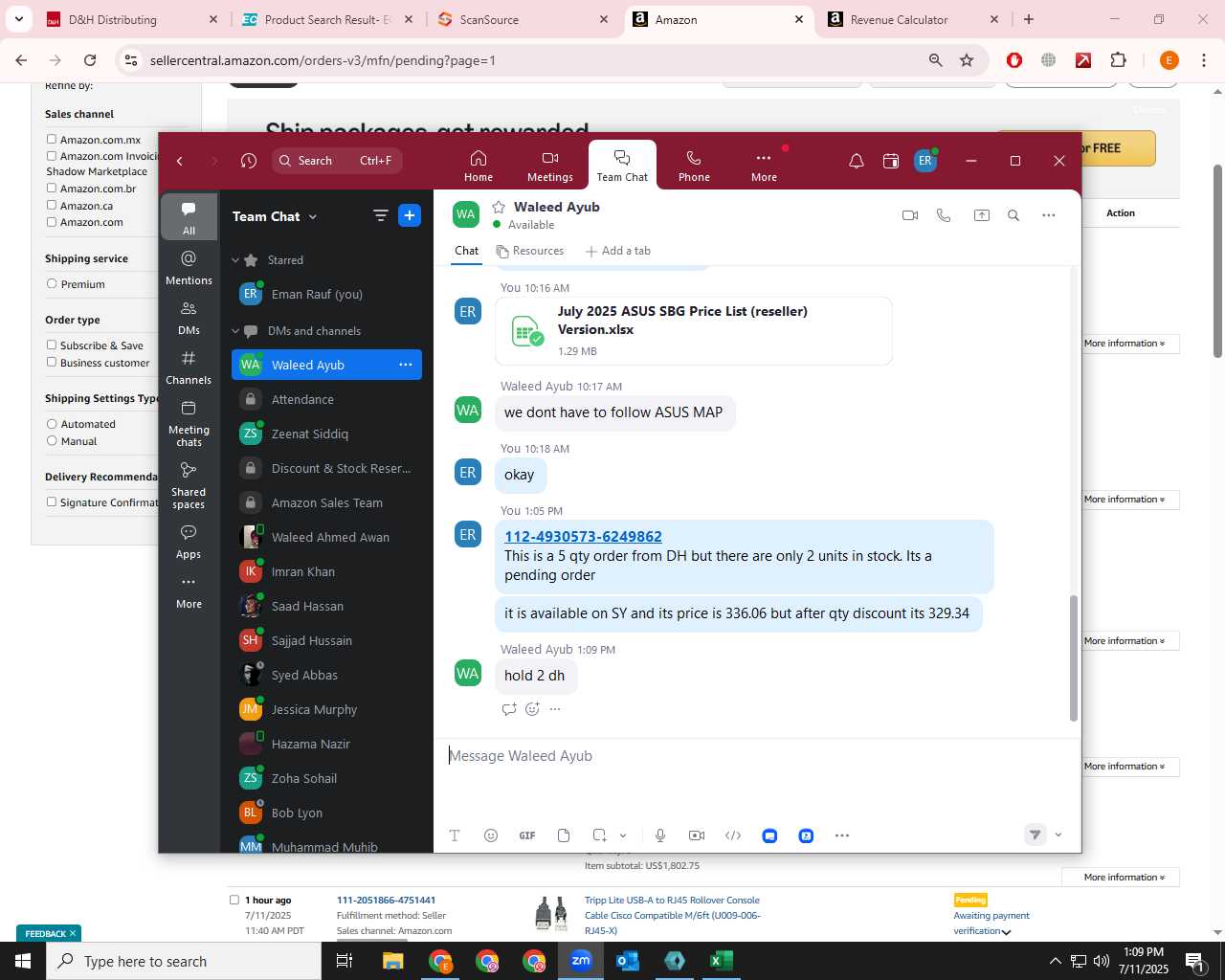Open Zoom notifications bell

(857, 161)
